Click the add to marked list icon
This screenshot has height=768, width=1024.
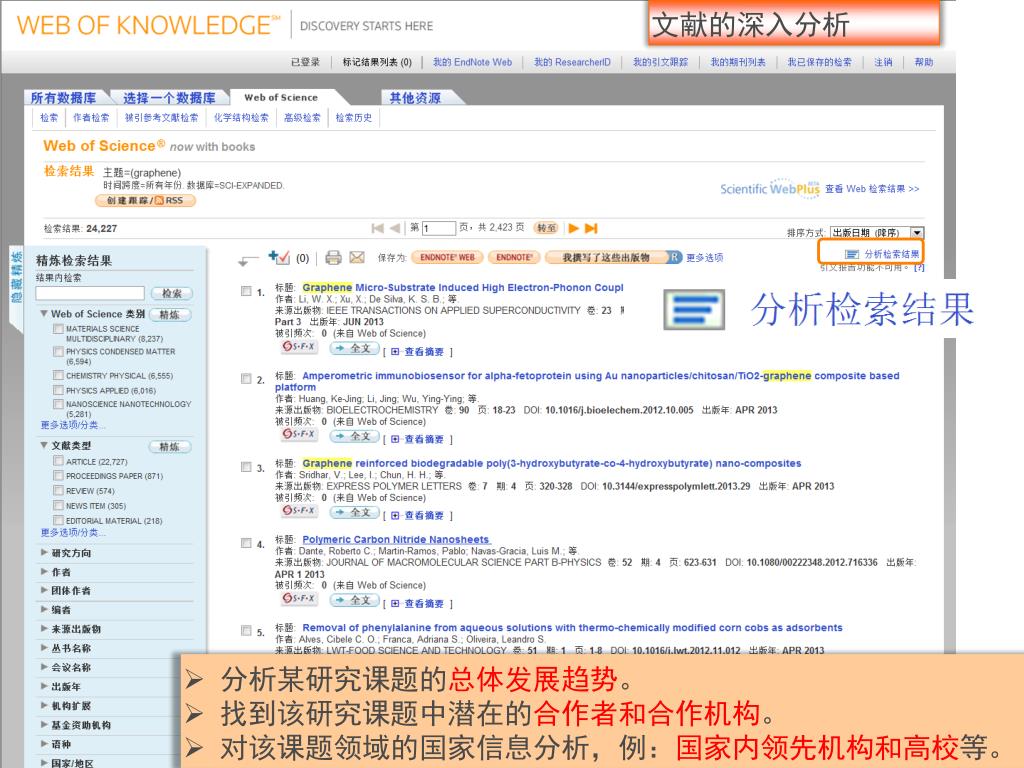279,257
